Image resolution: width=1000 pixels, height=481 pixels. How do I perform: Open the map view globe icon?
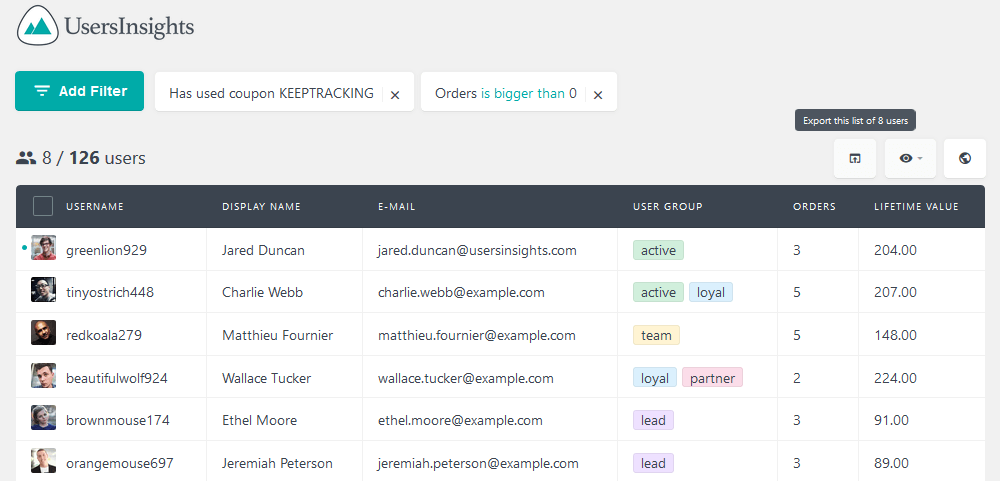click(x=964, y=158)
